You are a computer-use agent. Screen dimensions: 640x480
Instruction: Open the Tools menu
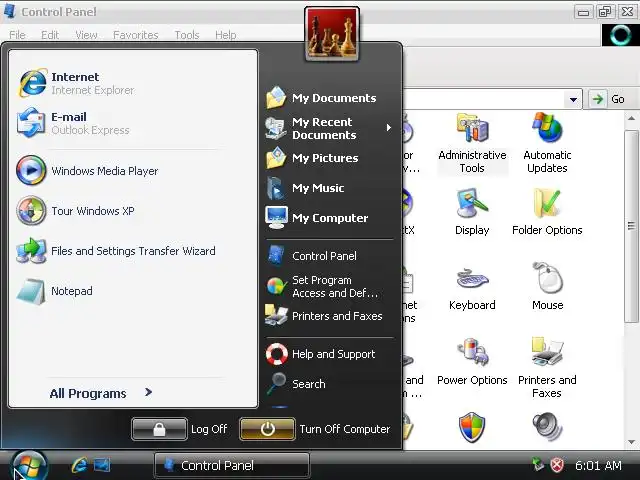pos(187,35)
